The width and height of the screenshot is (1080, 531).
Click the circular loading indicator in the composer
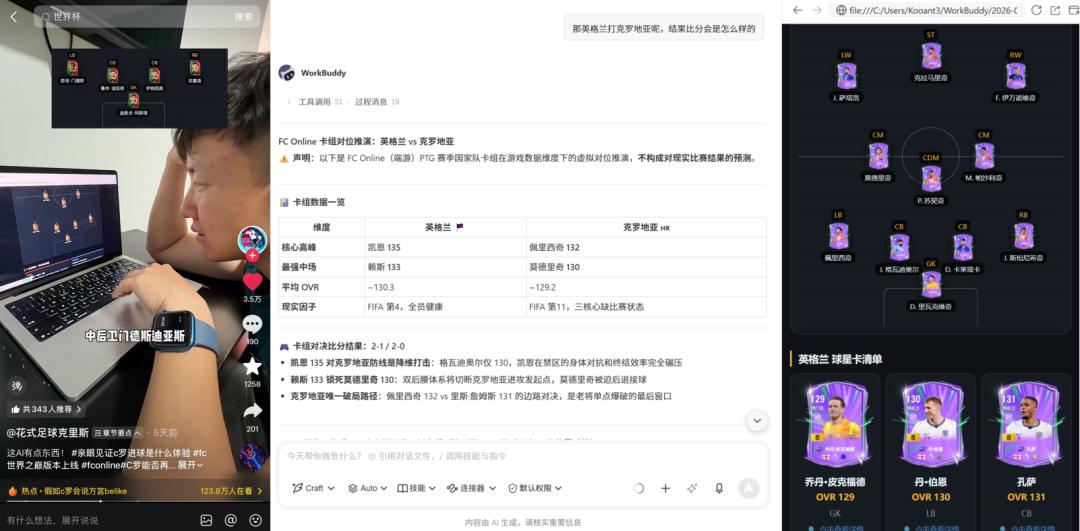[638, 488]
